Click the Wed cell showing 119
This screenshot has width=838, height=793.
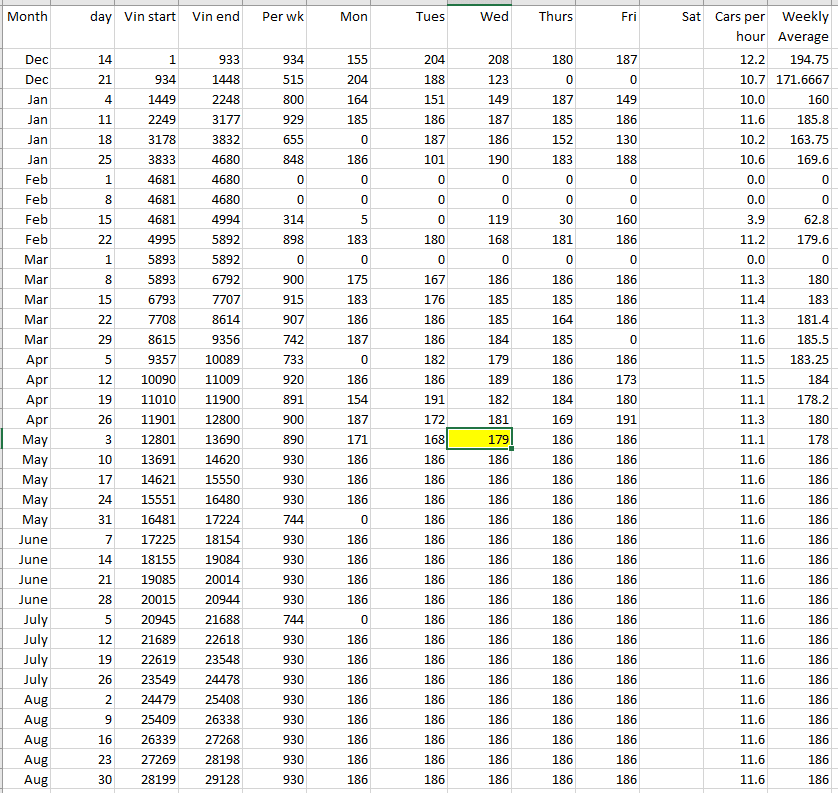tap(480, 220)
